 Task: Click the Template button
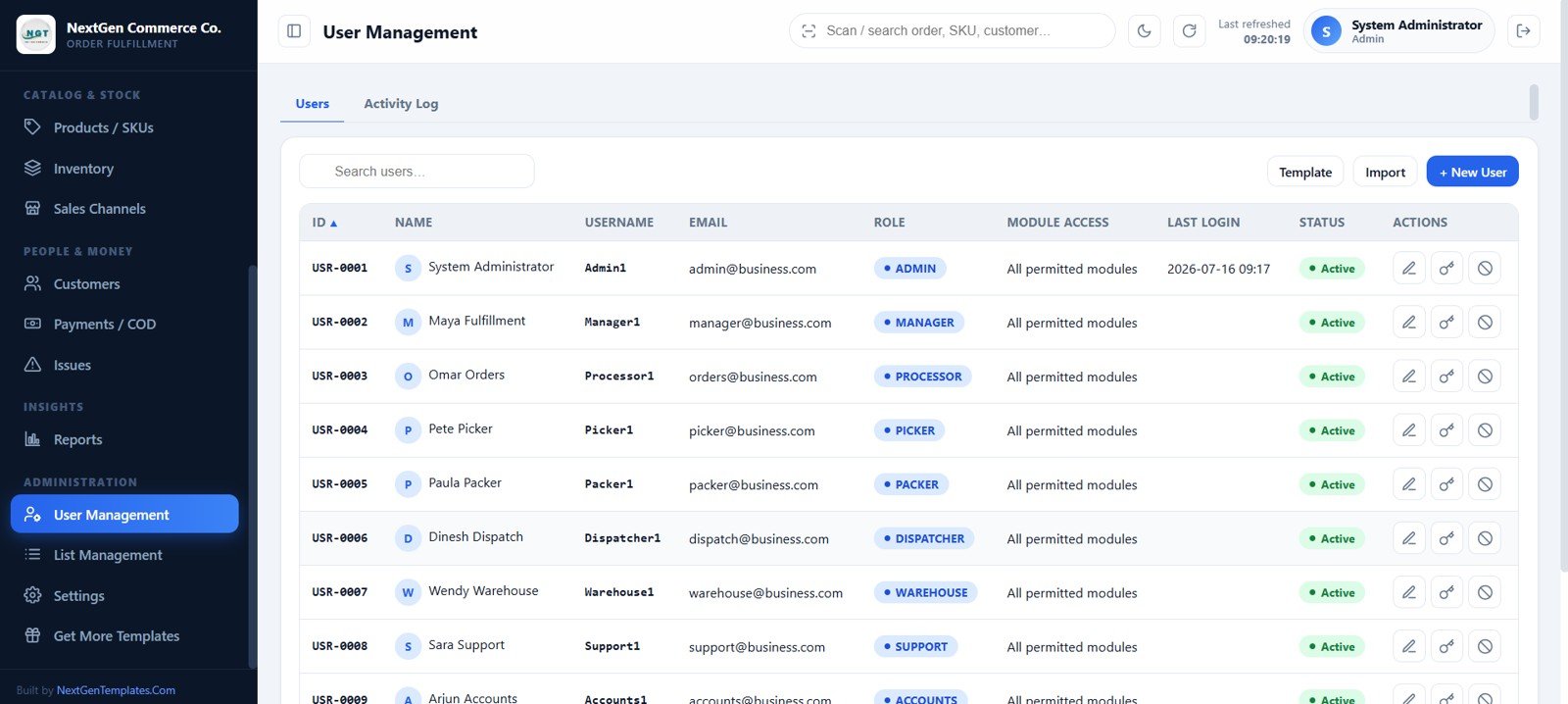coord(1305,172)
